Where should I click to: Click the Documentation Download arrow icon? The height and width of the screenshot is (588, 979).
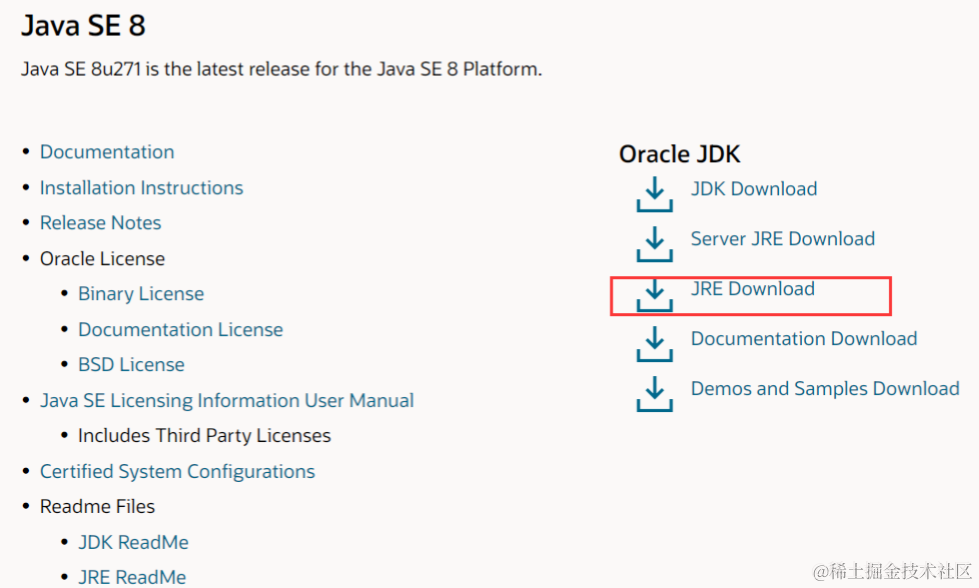(654, 344)
